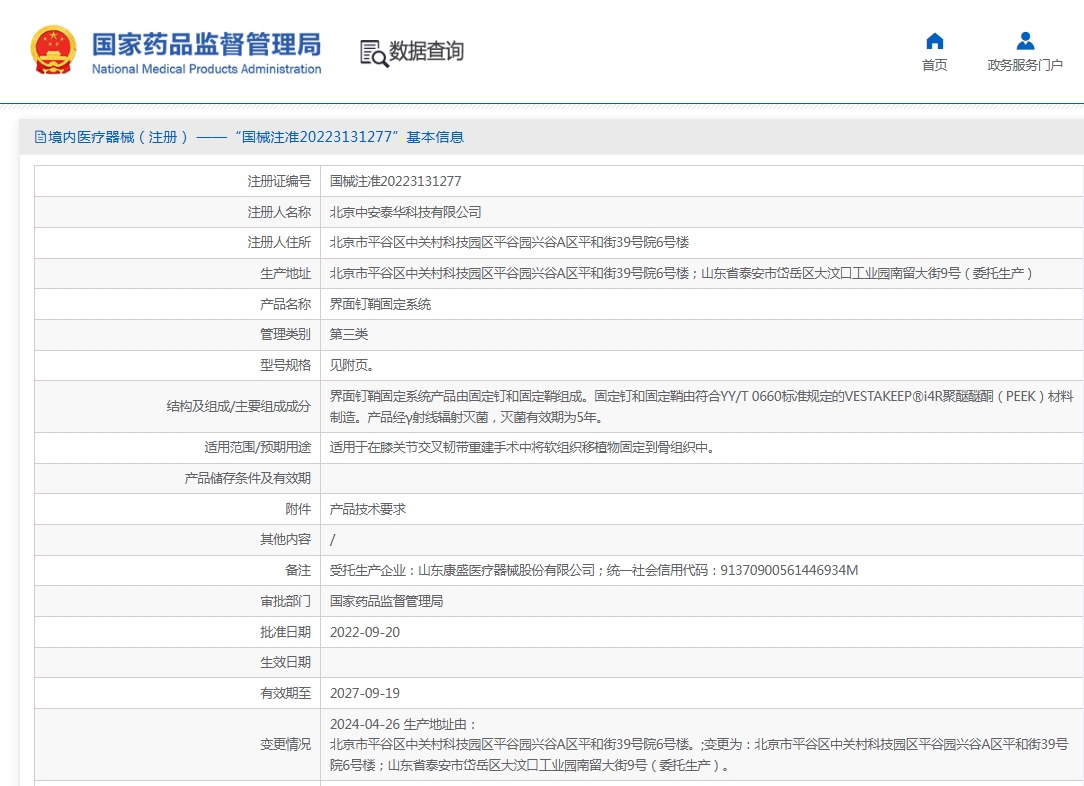This screenshot has height=786, width=1084.
Task: Select the approving department 国家药品监督管理局 value
Action: click(386, 601)
